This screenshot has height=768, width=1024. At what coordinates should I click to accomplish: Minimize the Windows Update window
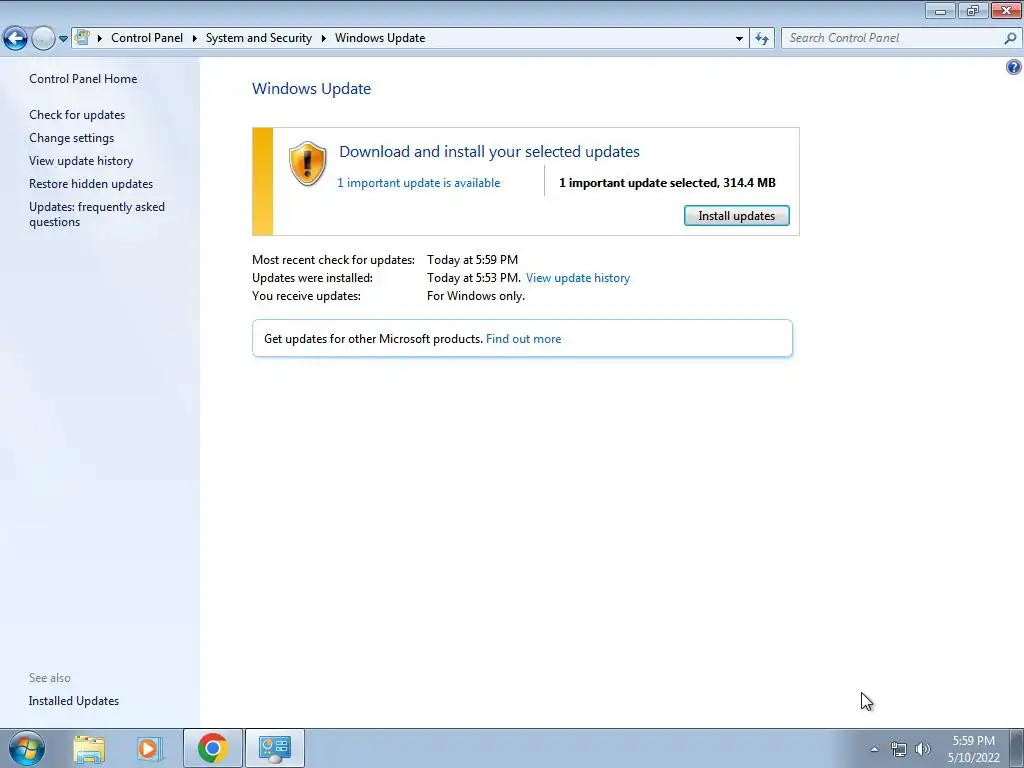[x=940, y=10]
